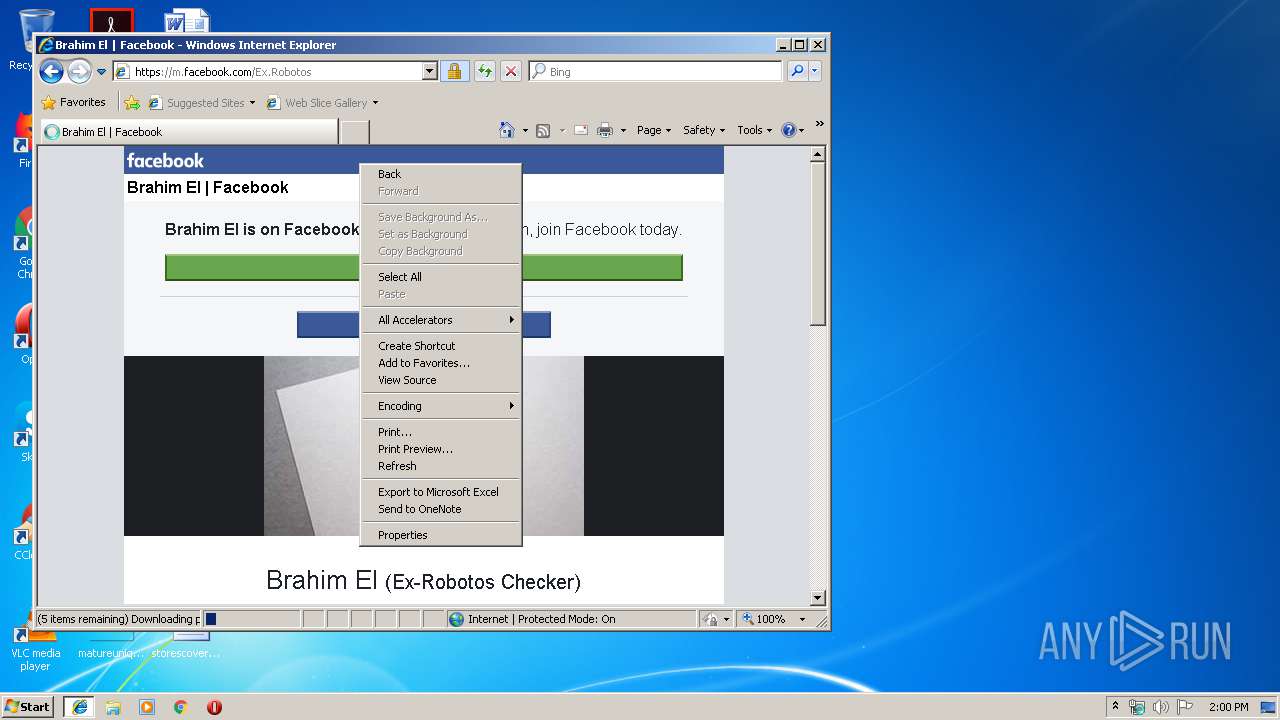The height and width of the screenshot is (720, 1280).
Task: Click Add to Favorites Bar icon
Action: point(132,102)
